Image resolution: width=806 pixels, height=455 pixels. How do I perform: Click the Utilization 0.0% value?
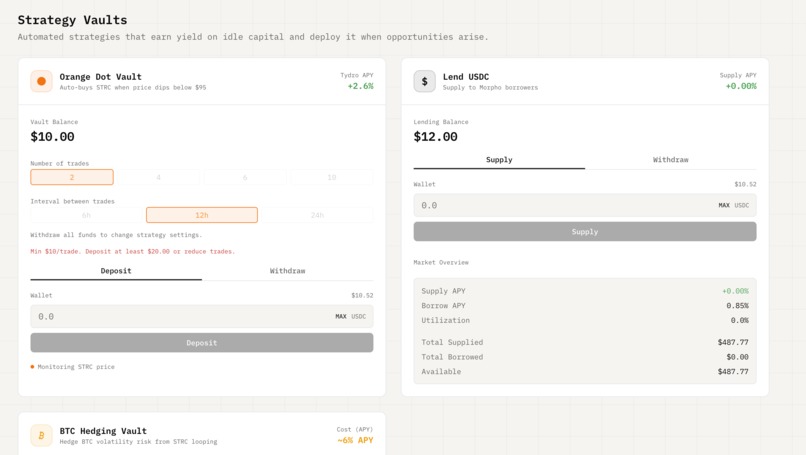click(739, 320)
